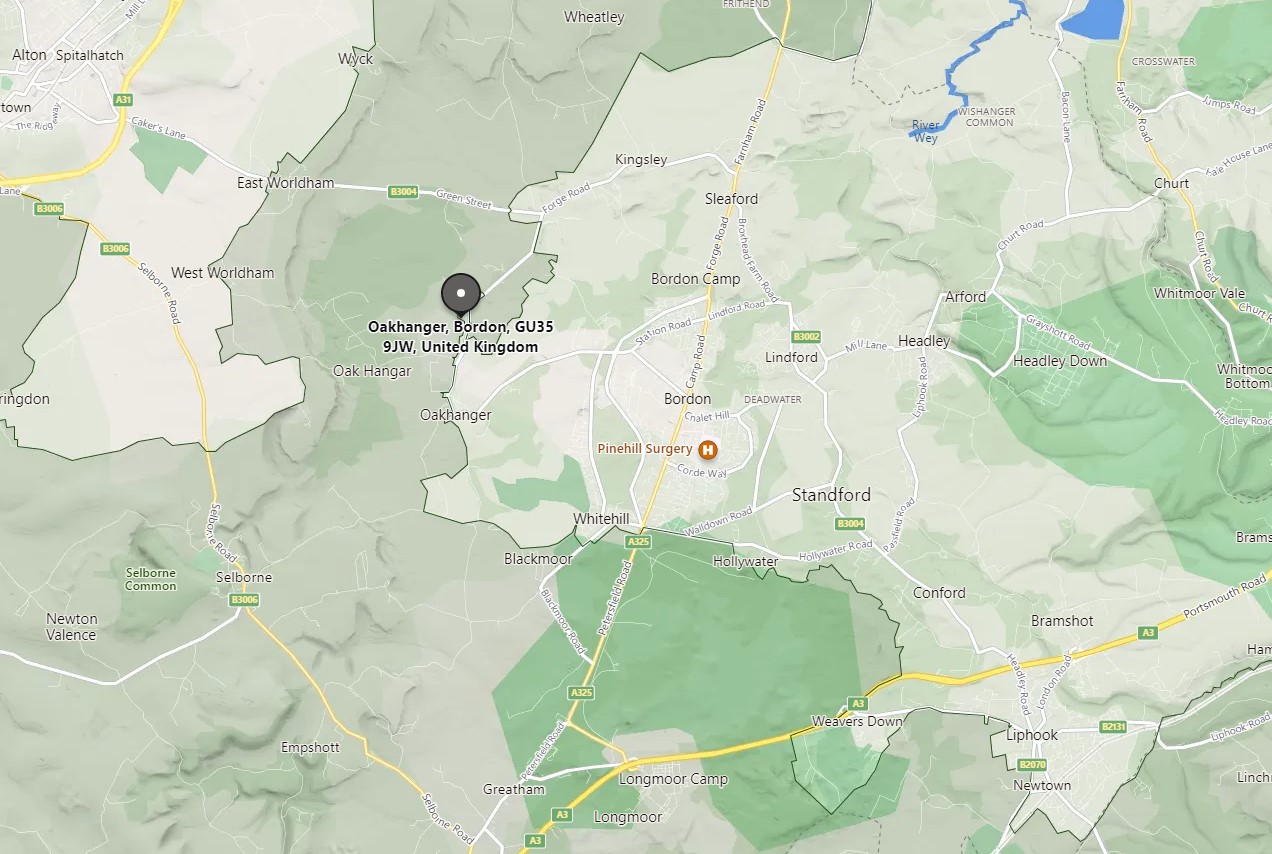Select the Liphook town label

click(1031, 735)
